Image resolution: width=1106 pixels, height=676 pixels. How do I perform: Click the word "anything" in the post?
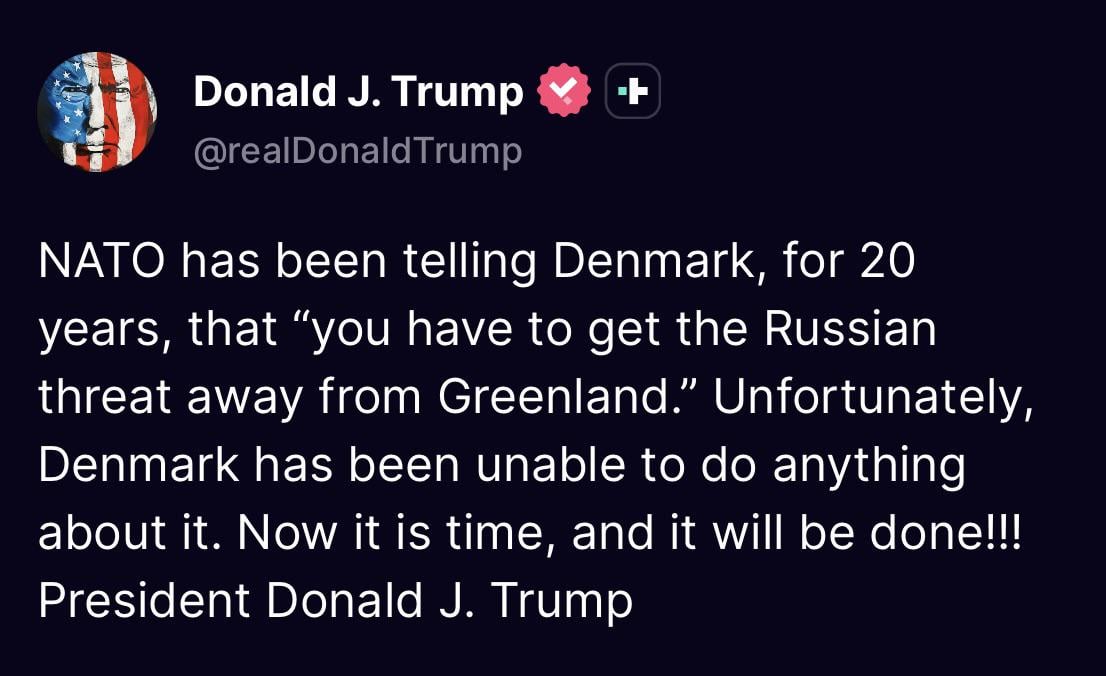[870, 466]
